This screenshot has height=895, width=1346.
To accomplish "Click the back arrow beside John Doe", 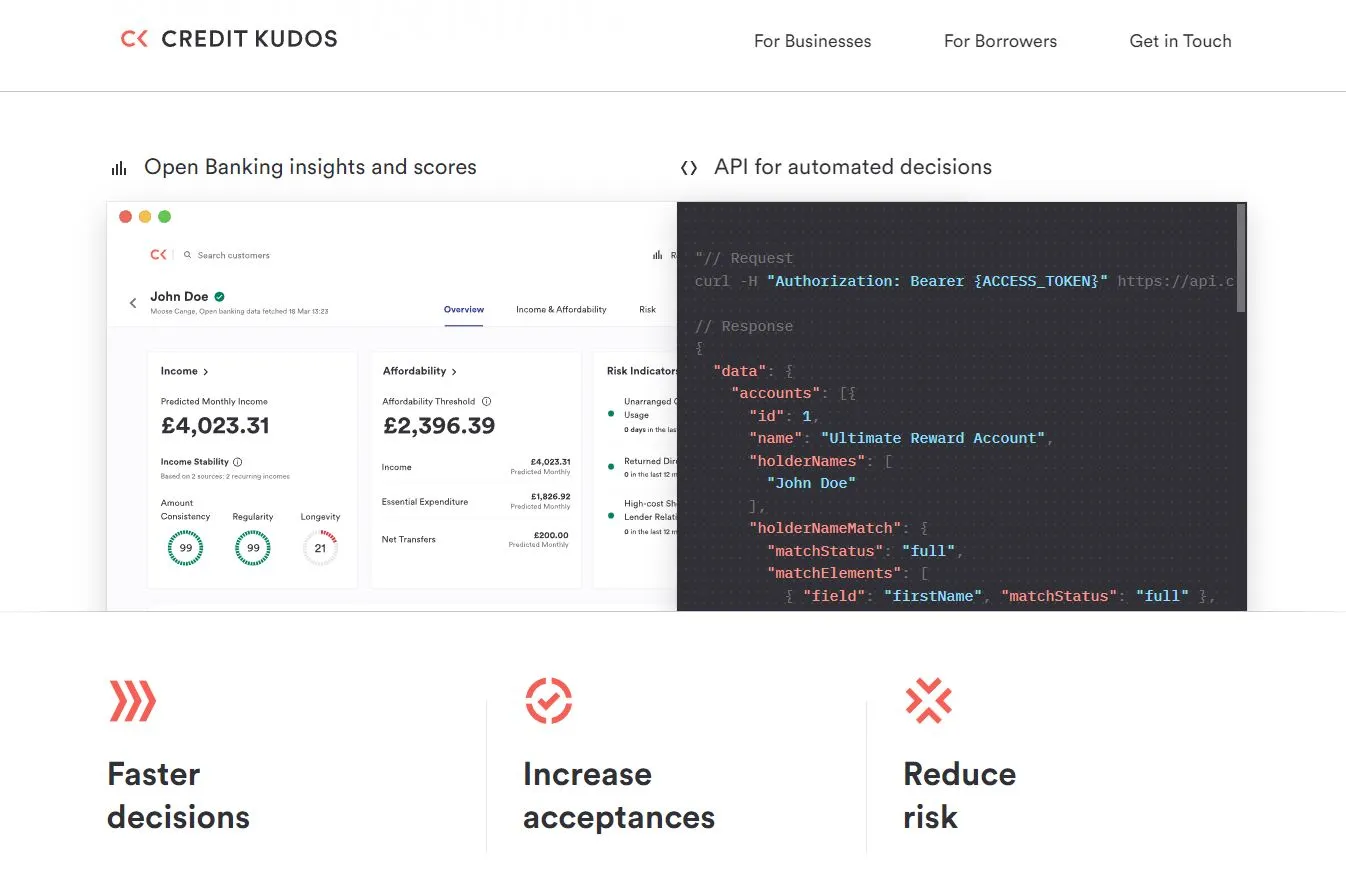I will tap(133, 302).
